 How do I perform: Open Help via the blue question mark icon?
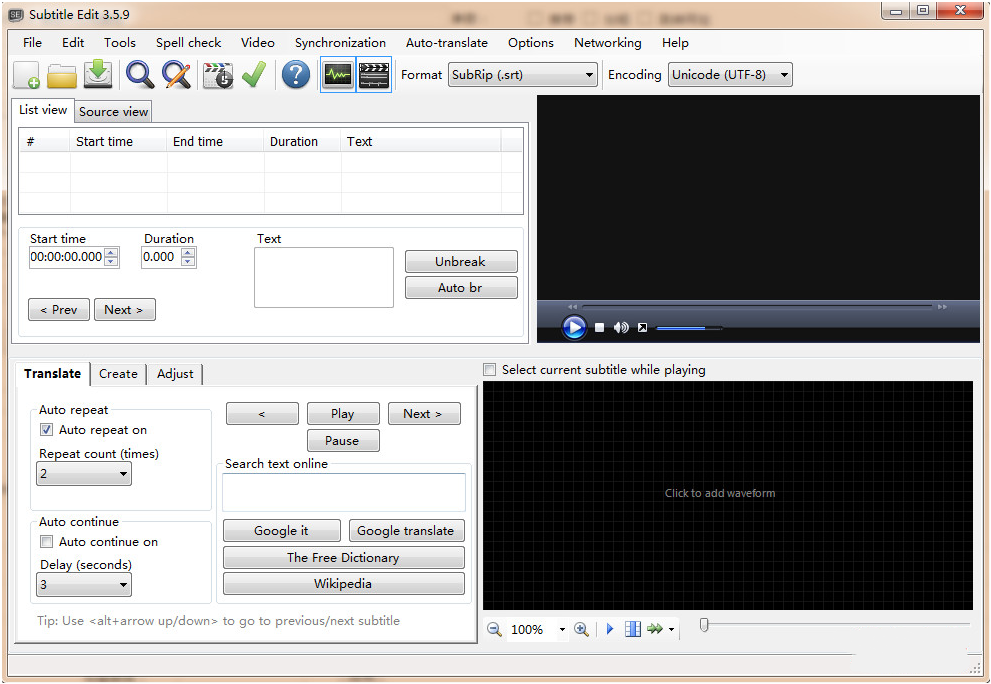point(295,74)
